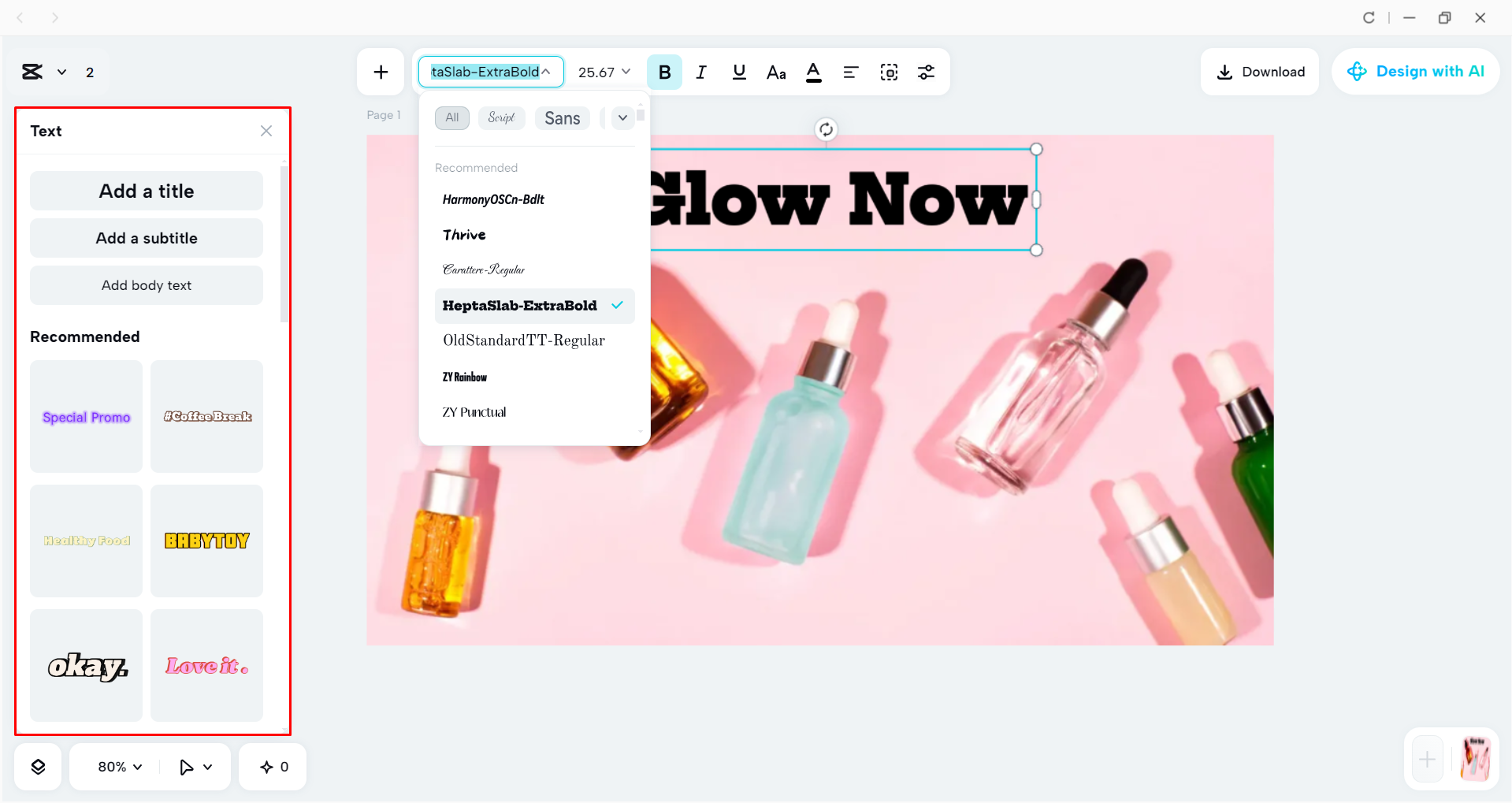Choose the Thrive font from the list
1512x803 pixels.
(x=464, y=234)
